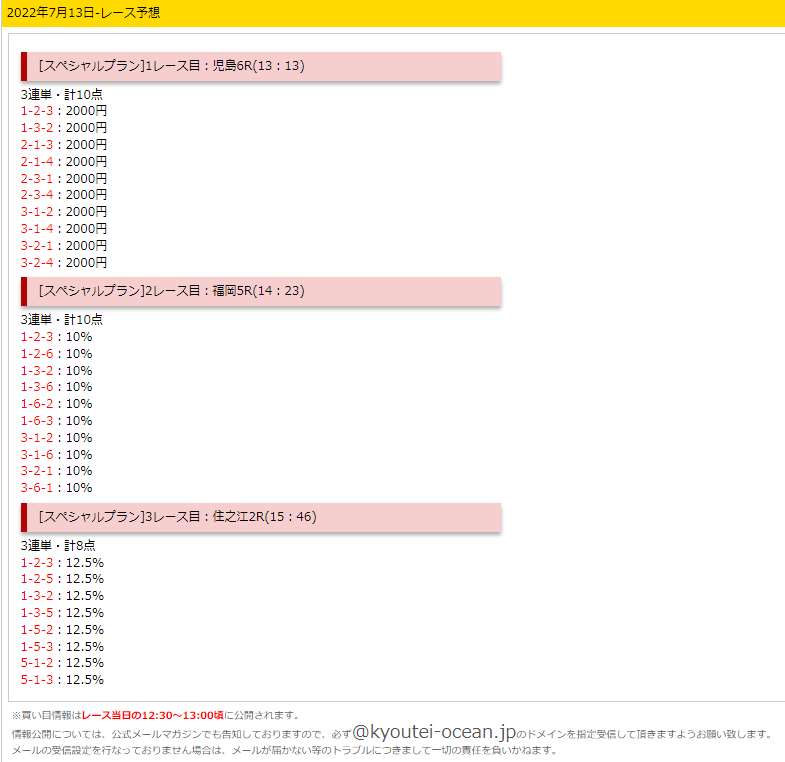This screenshot has height=762, width=785.
Task: Click the '1-3-5 : 12.5%' row
Action: coord(62,613)
